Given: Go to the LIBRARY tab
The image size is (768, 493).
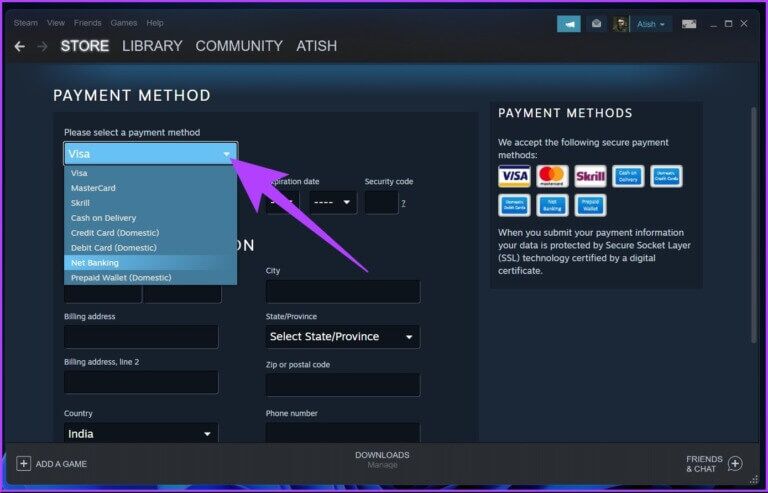Looking at the screenshot, I should tap(152, 46).
